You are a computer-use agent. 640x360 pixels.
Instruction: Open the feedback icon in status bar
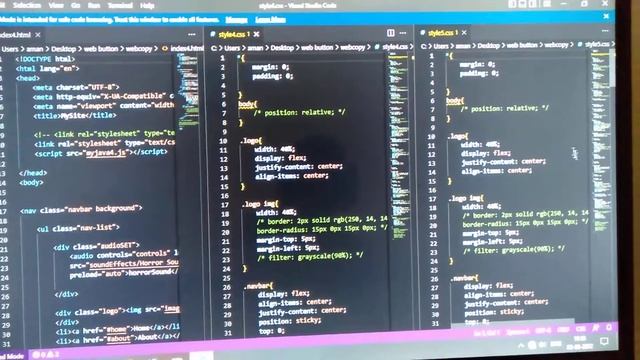click(x=596, y=328)
